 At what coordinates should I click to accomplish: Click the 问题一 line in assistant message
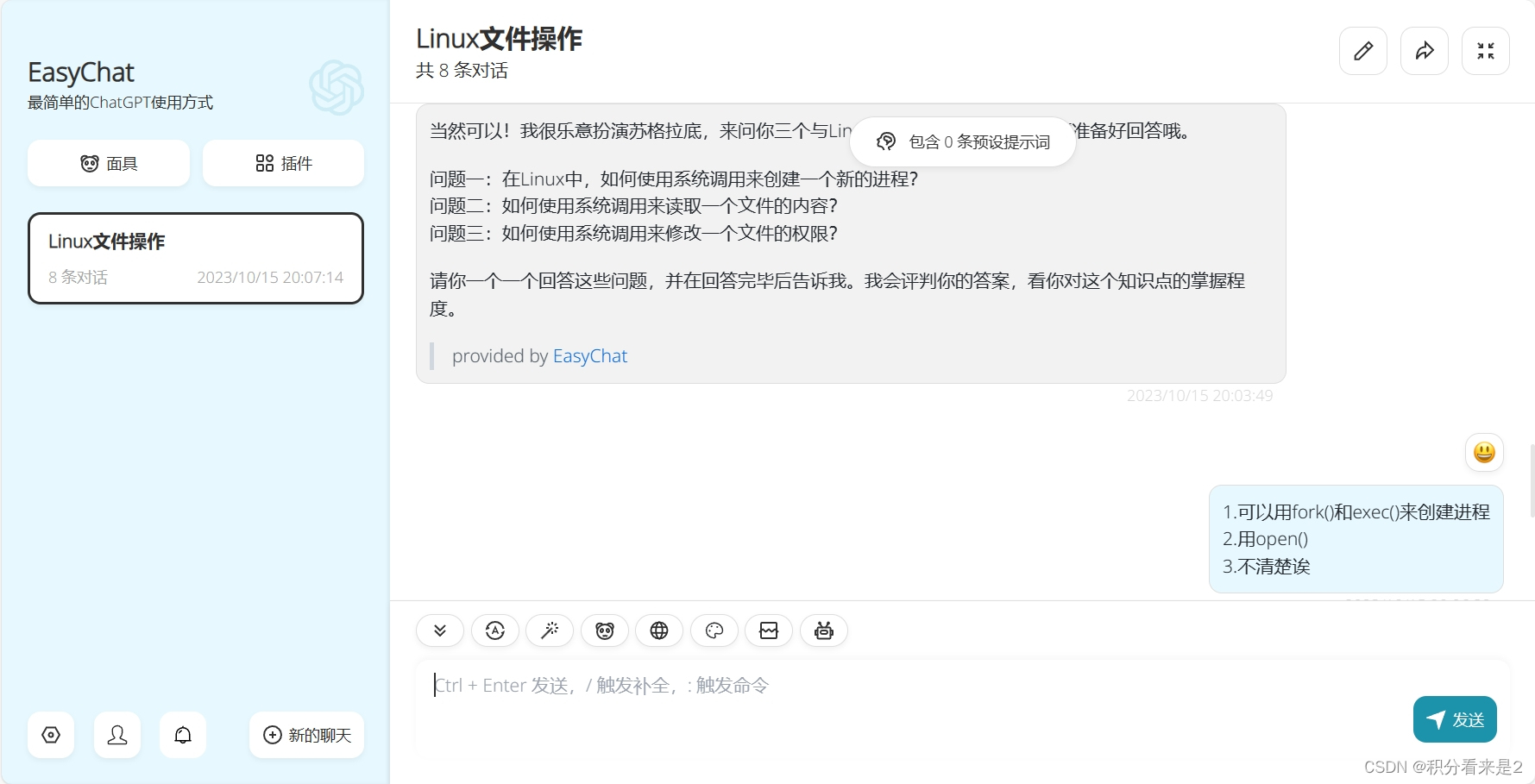[674, 179]
